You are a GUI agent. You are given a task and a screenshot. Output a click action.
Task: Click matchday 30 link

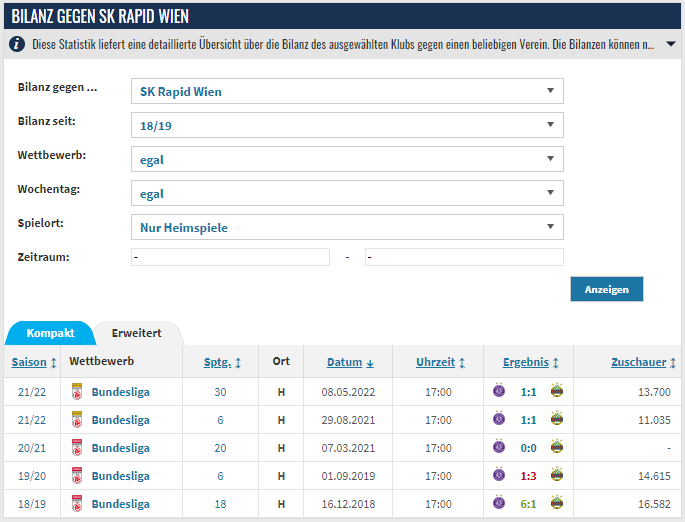(x=220, y=392)
